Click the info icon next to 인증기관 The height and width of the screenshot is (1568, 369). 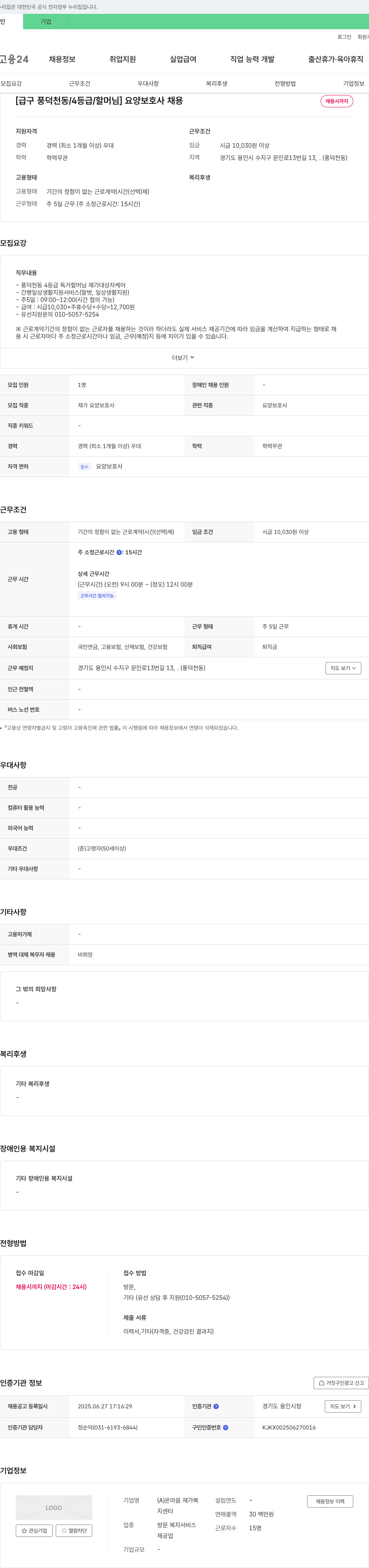[x=216, y=1406]
